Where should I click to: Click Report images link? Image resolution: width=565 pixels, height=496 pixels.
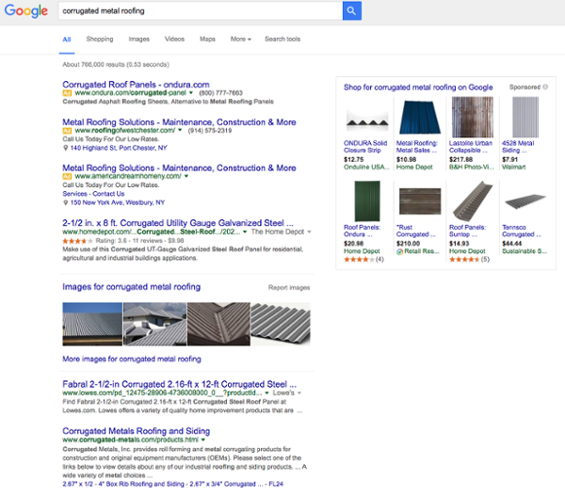(289, 287)
